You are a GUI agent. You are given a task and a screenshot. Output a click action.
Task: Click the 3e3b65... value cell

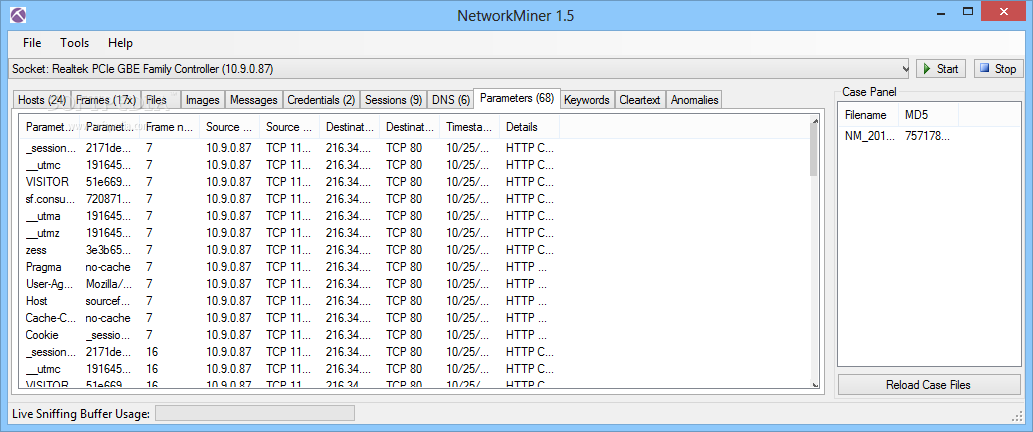coord(108,250)
